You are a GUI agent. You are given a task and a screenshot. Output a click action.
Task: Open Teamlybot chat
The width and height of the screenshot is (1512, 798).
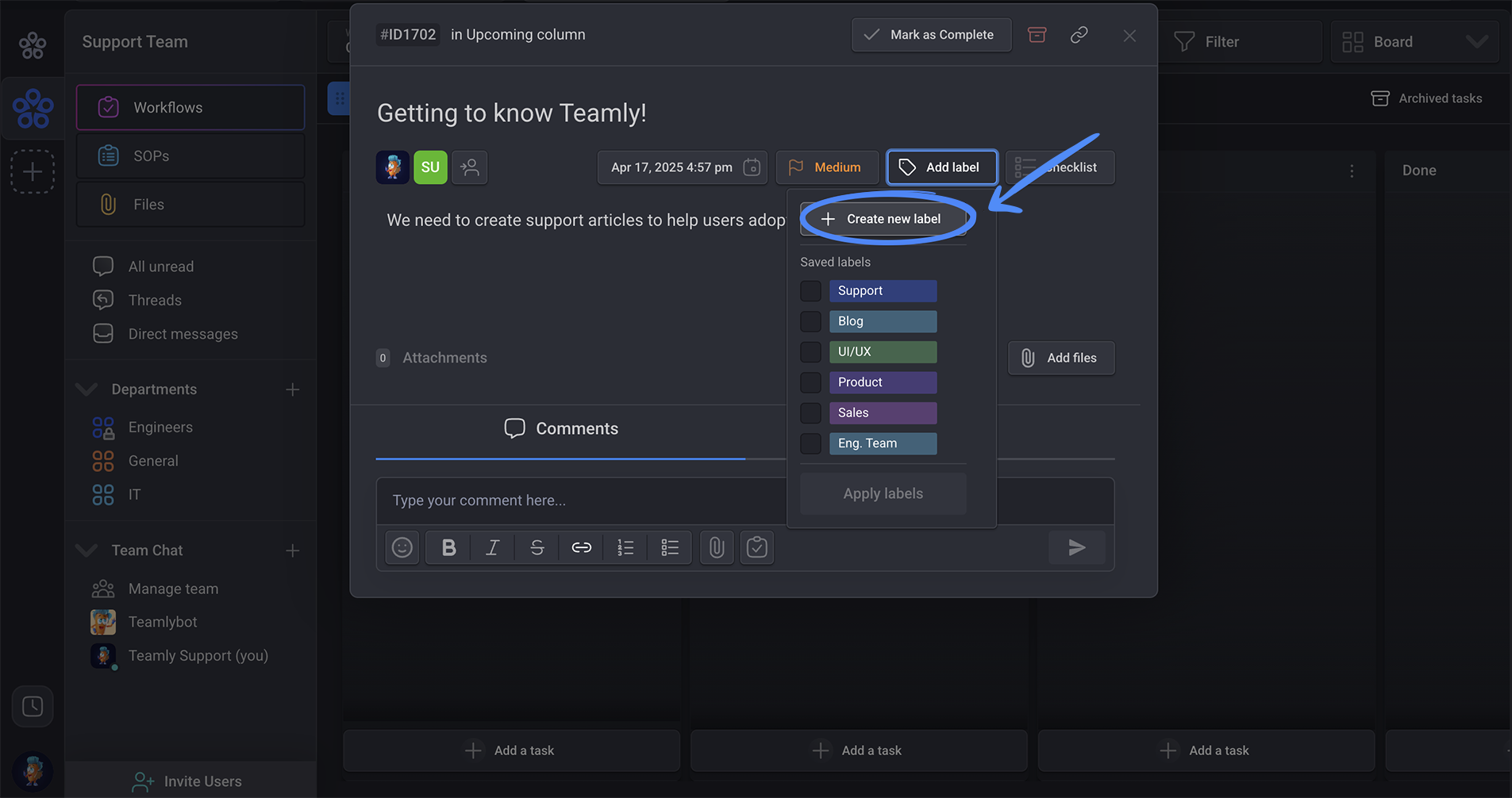point(163,622)
